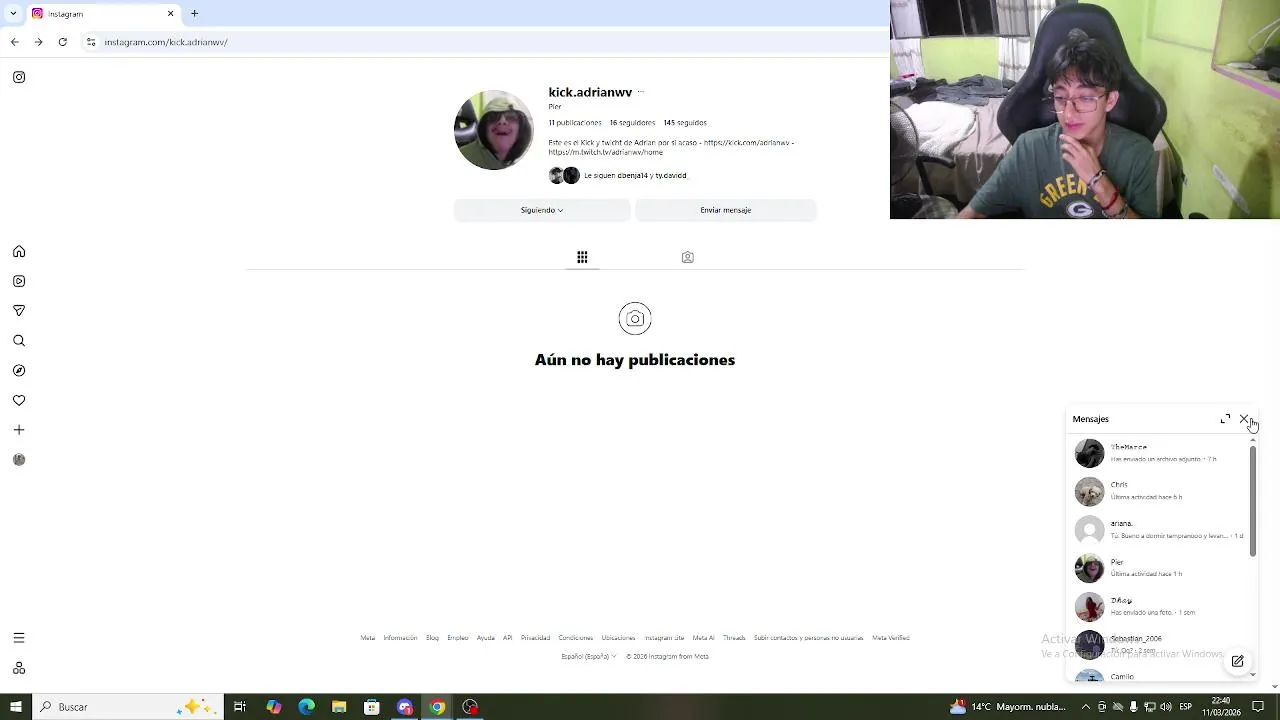Close the Mensajes panel
Image resolution: width=1280 pixels, height=720 pixels.
click(x=1244, y=419)
